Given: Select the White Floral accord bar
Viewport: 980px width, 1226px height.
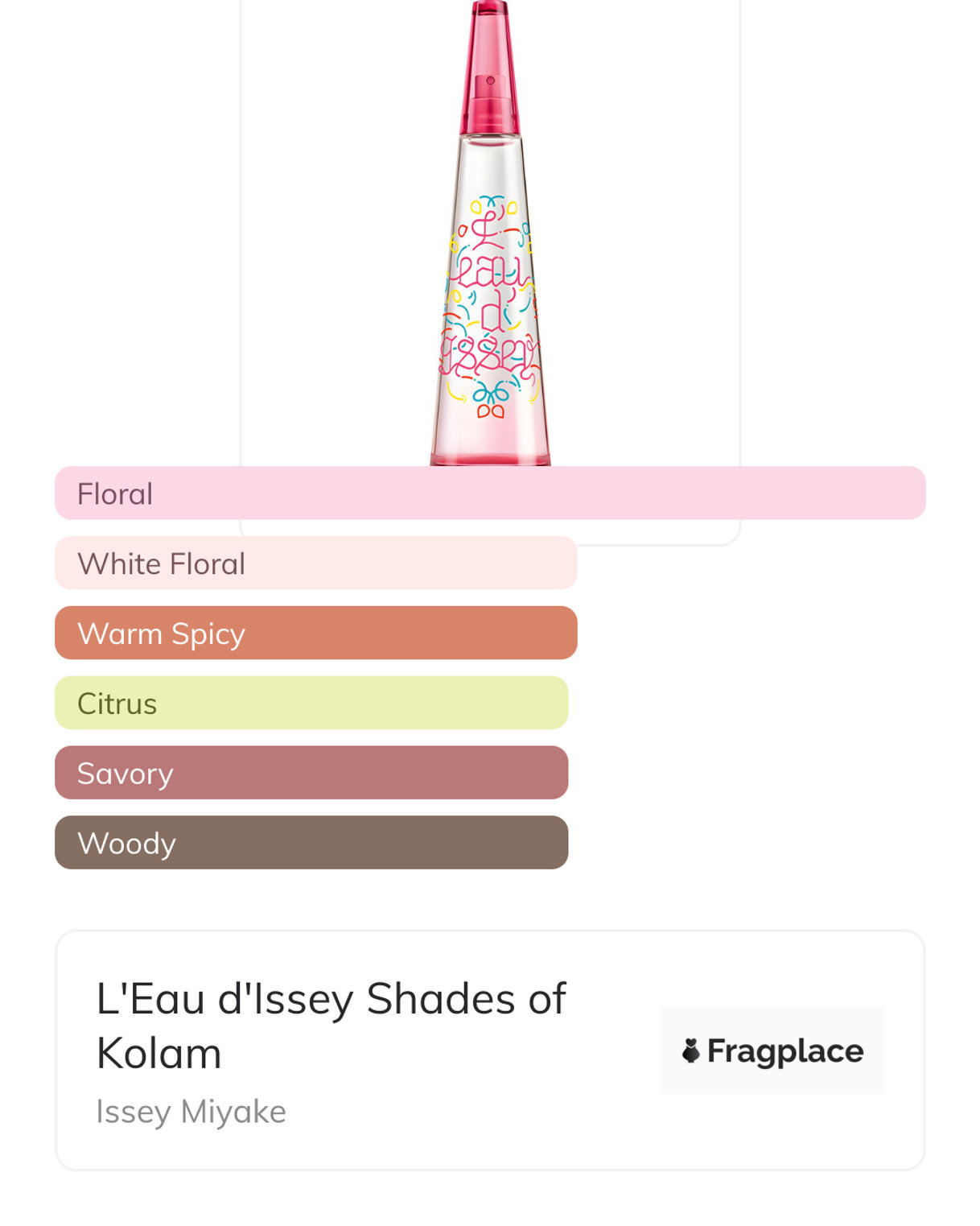Looking at the screenshot, I should click(315, 563).
